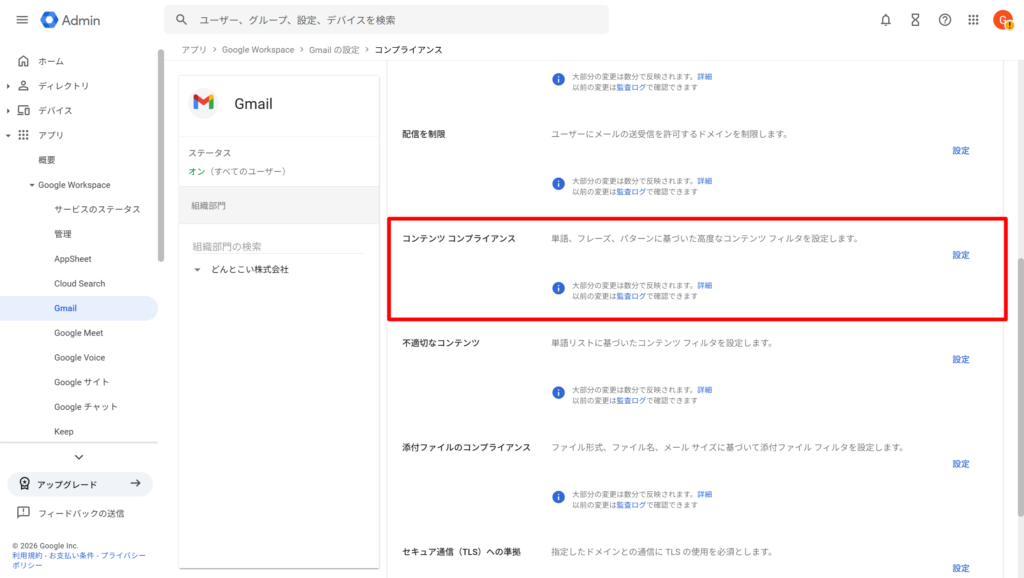Open the tasks hourglass icon
This screenshot has width=1024, height=578.
point(914,20)
